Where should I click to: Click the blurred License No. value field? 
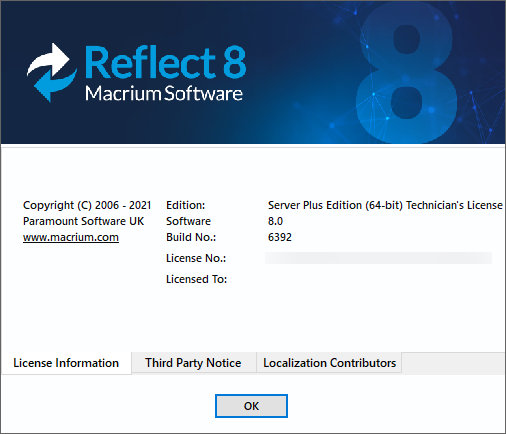(378, 258)
